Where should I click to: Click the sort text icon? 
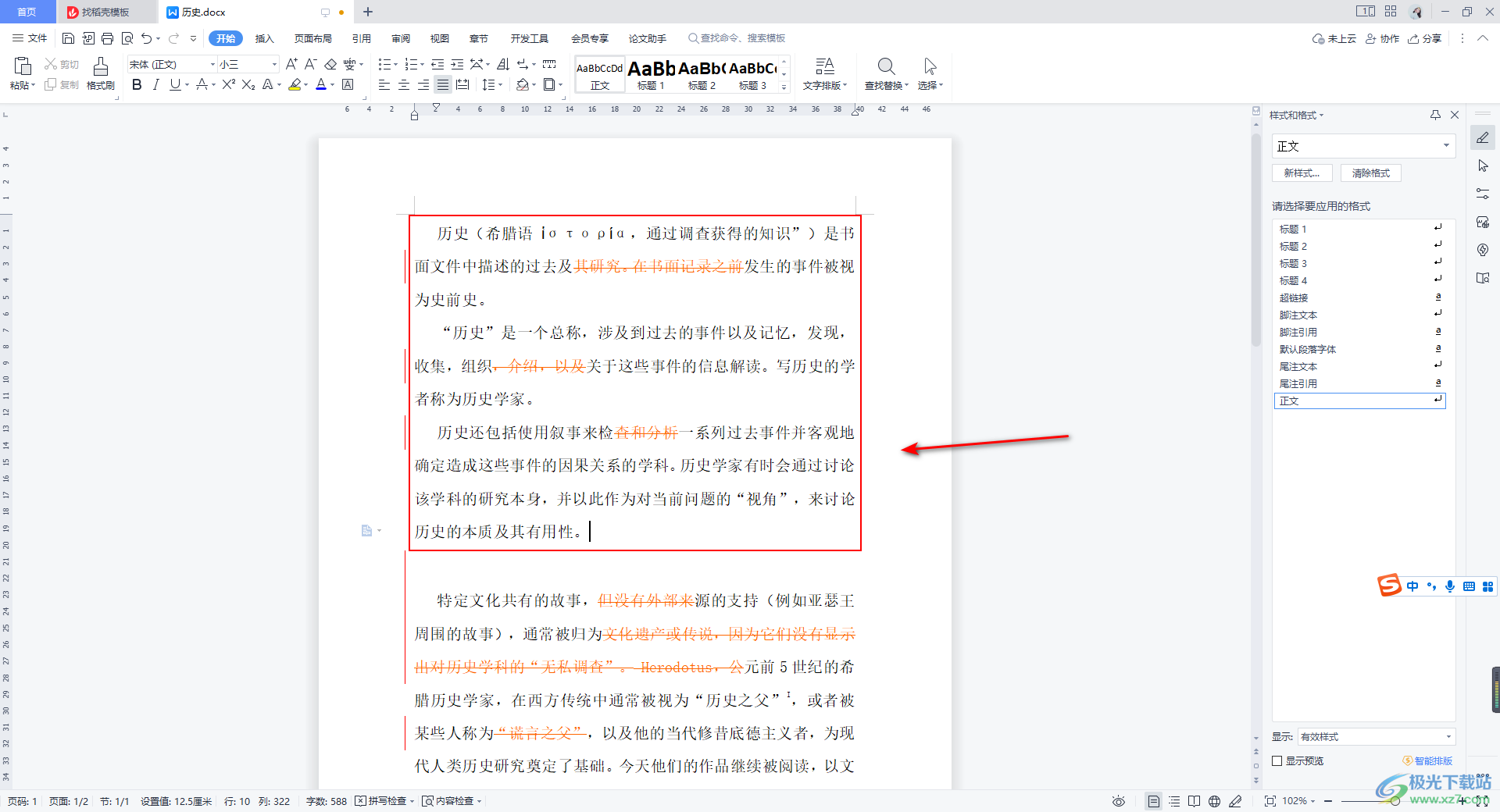point(503,64)
